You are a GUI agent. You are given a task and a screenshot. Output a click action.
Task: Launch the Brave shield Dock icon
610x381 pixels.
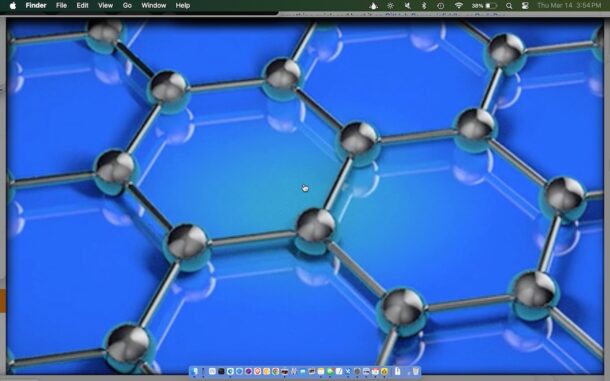[x=258, y=371]
